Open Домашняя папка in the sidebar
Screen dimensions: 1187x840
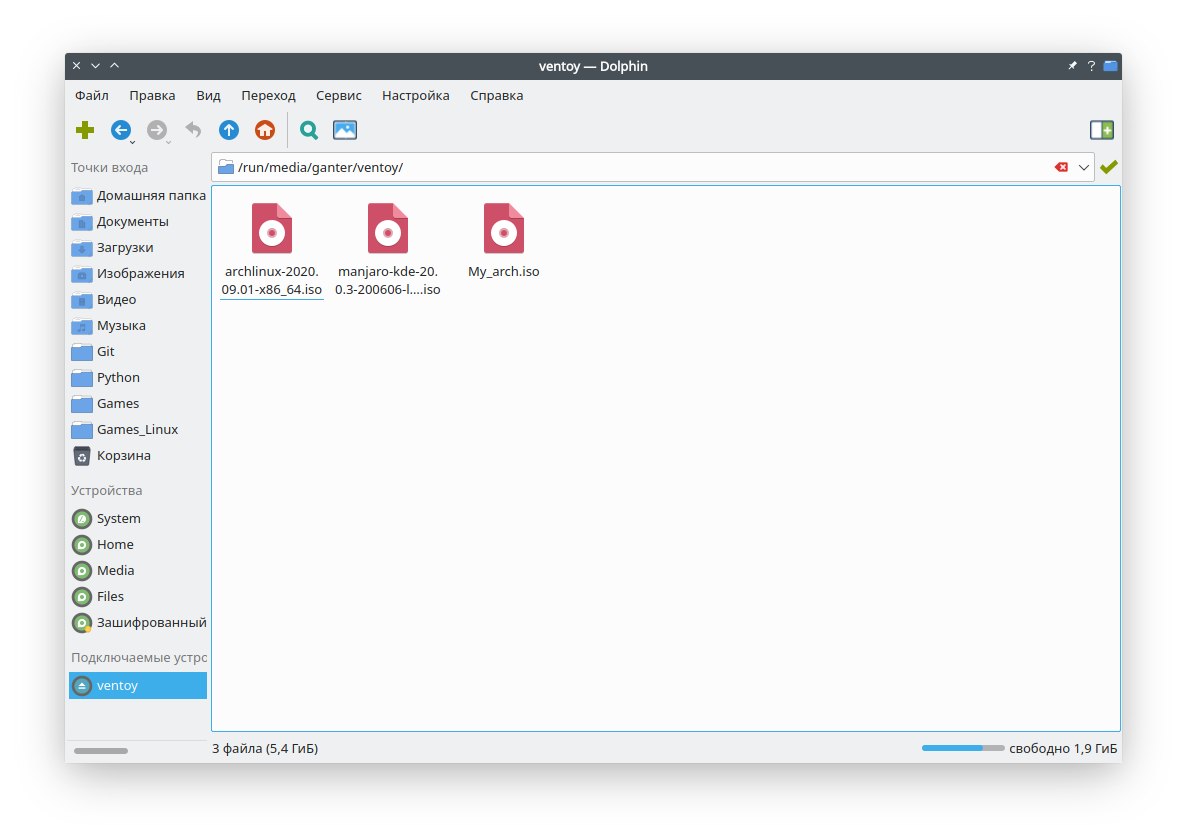click(x=138, y=195)
